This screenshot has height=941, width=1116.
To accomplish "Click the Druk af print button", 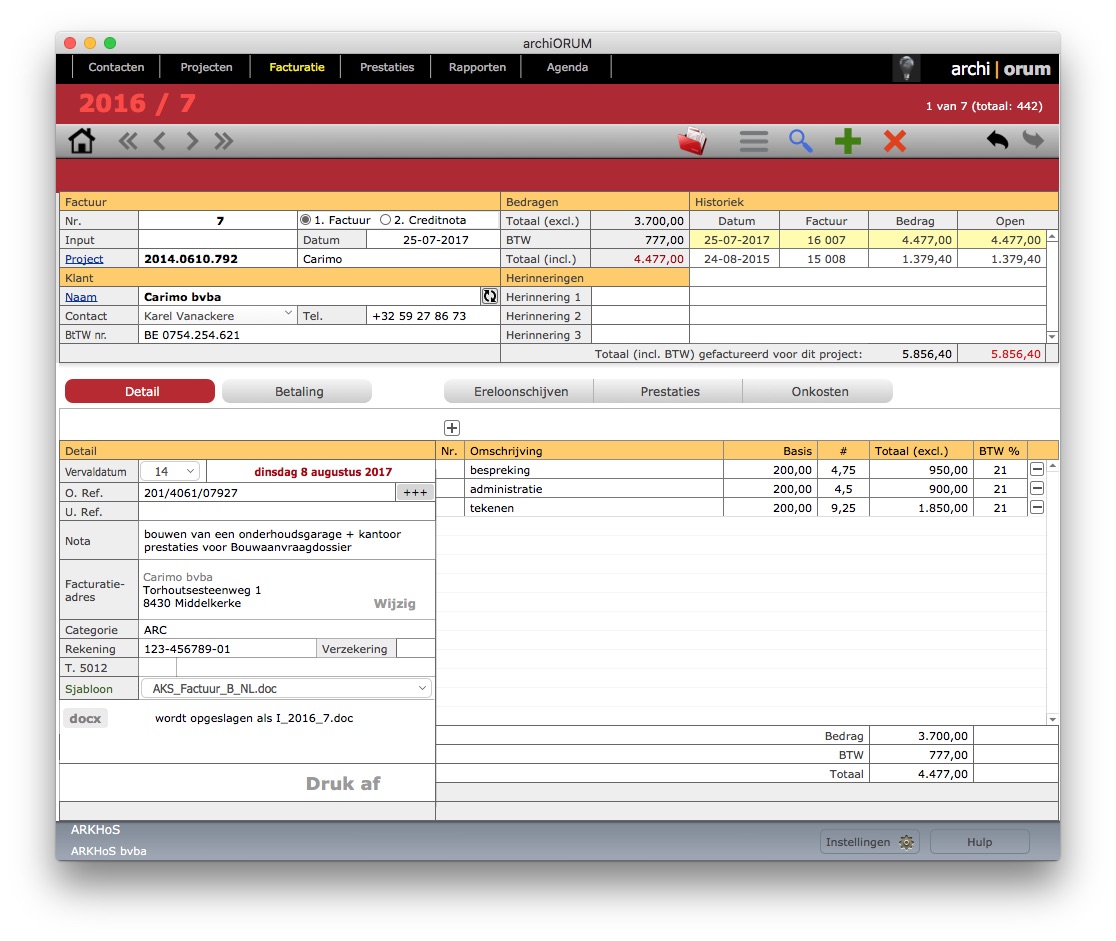I will click(343, 784).
